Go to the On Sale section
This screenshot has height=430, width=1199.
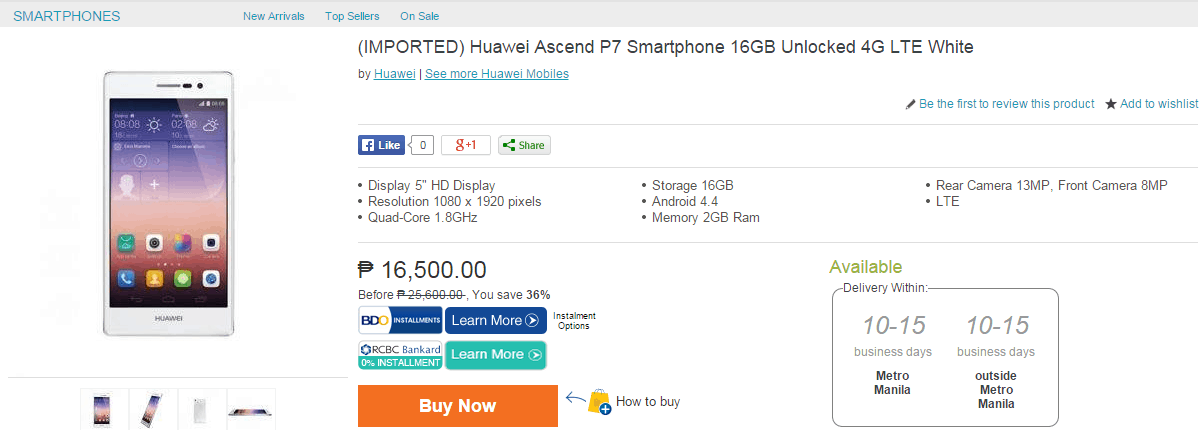[419, 16]
